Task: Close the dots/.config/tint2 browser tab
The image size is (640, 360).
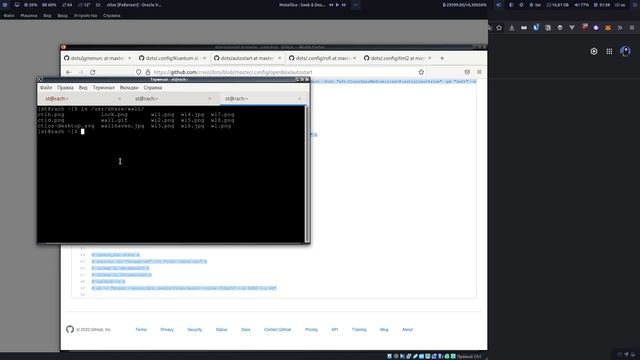Action: point(429,58)
